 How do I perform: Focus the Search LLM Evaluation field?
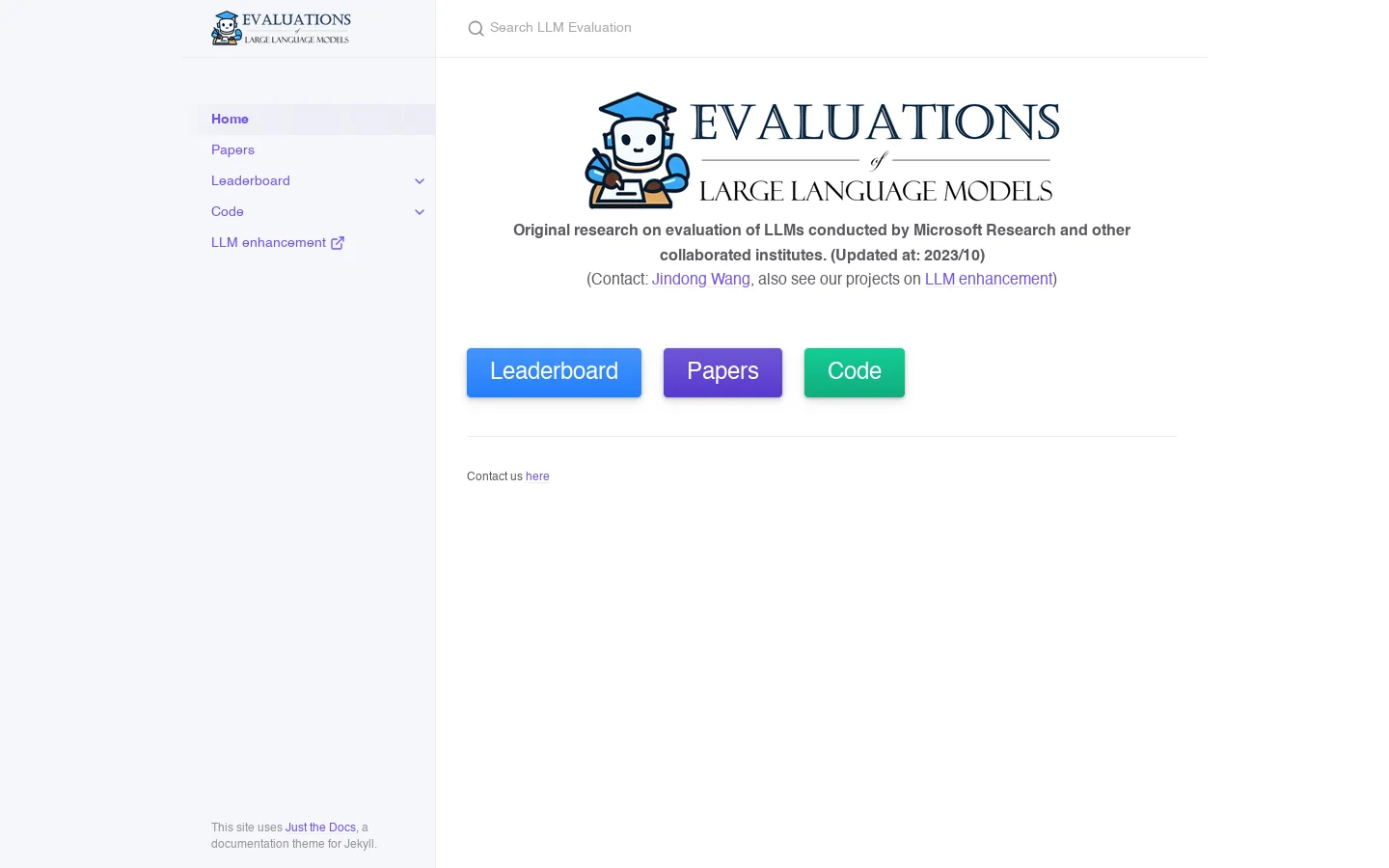[820, 28]
